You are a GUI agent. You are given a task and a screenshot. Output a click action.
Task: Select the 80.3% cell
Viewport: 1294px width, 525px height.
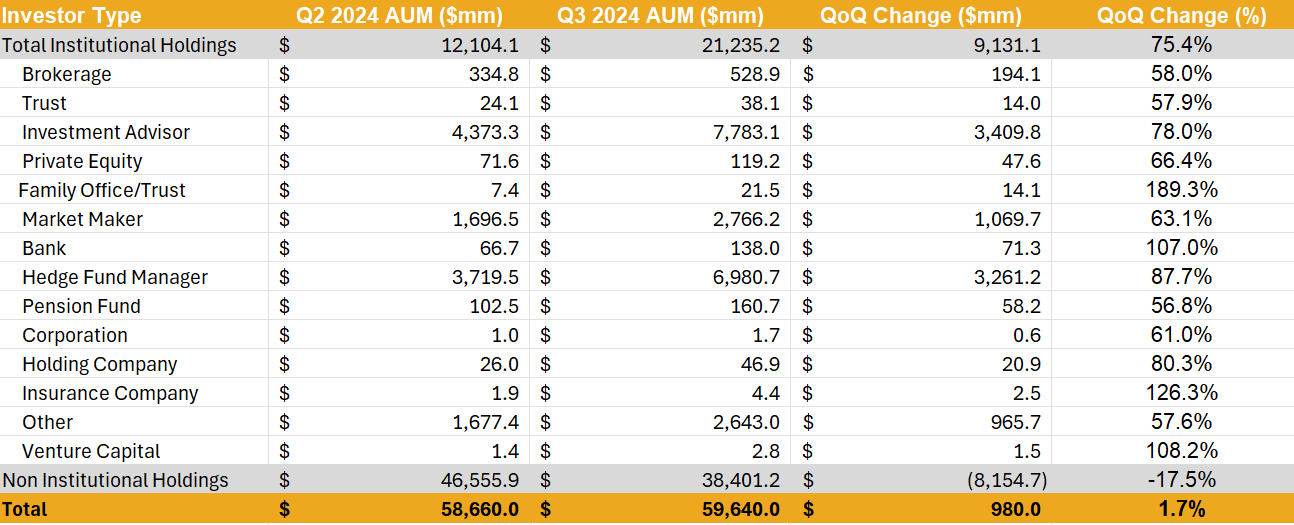pyautogui.click(x=1181, y=364)
